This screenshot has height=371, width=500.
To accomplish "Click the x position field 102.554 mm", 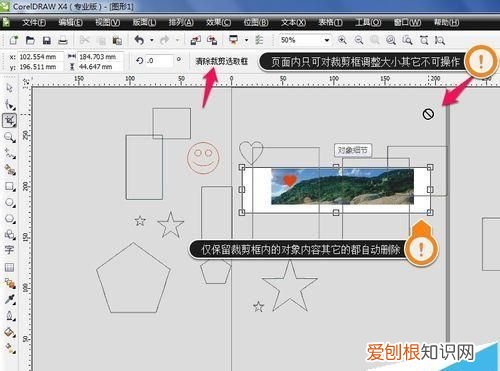I will click(x=40, y=57).
